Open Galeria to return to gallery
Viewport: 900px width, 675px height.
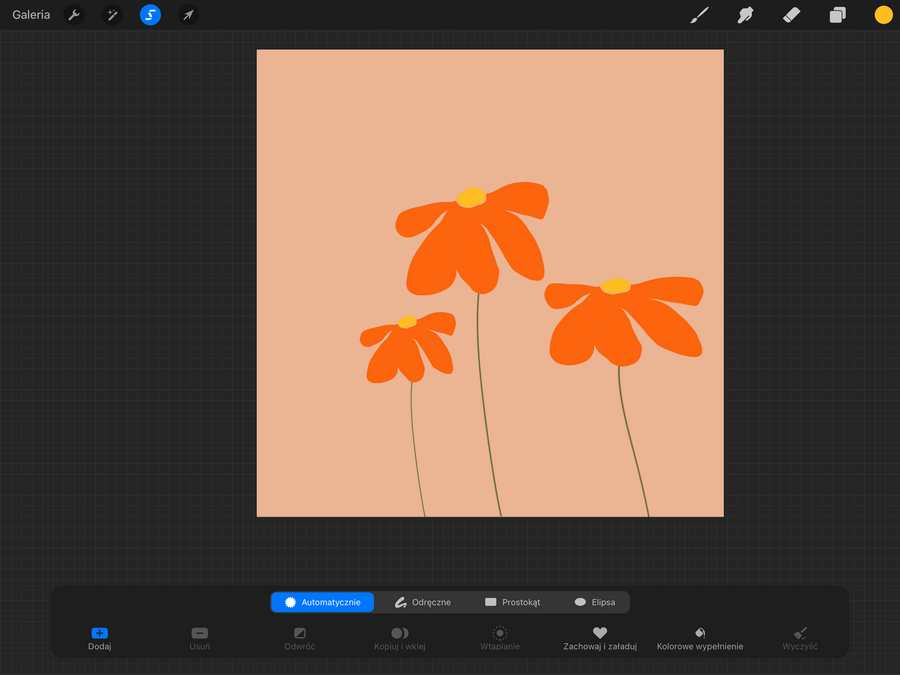(x=30, y=14)
